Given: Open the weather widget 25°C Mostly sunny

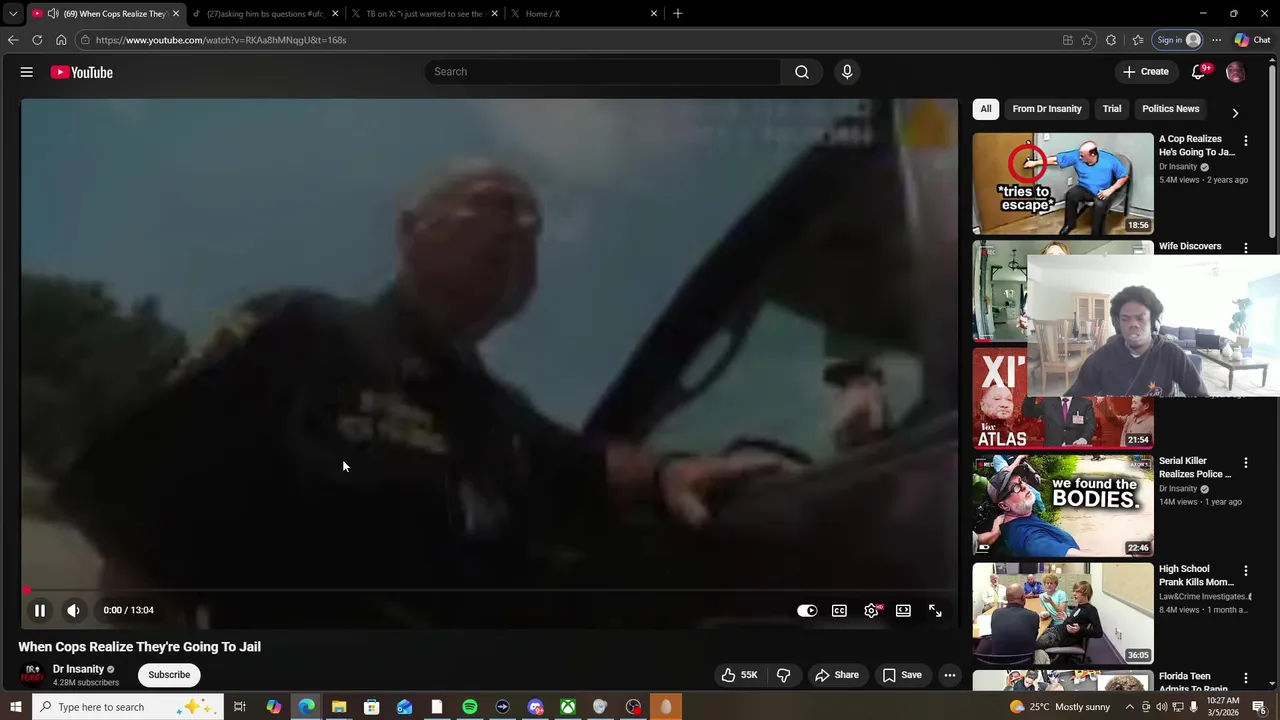Looking at the screenshot, I should [x=1059, y=707].
